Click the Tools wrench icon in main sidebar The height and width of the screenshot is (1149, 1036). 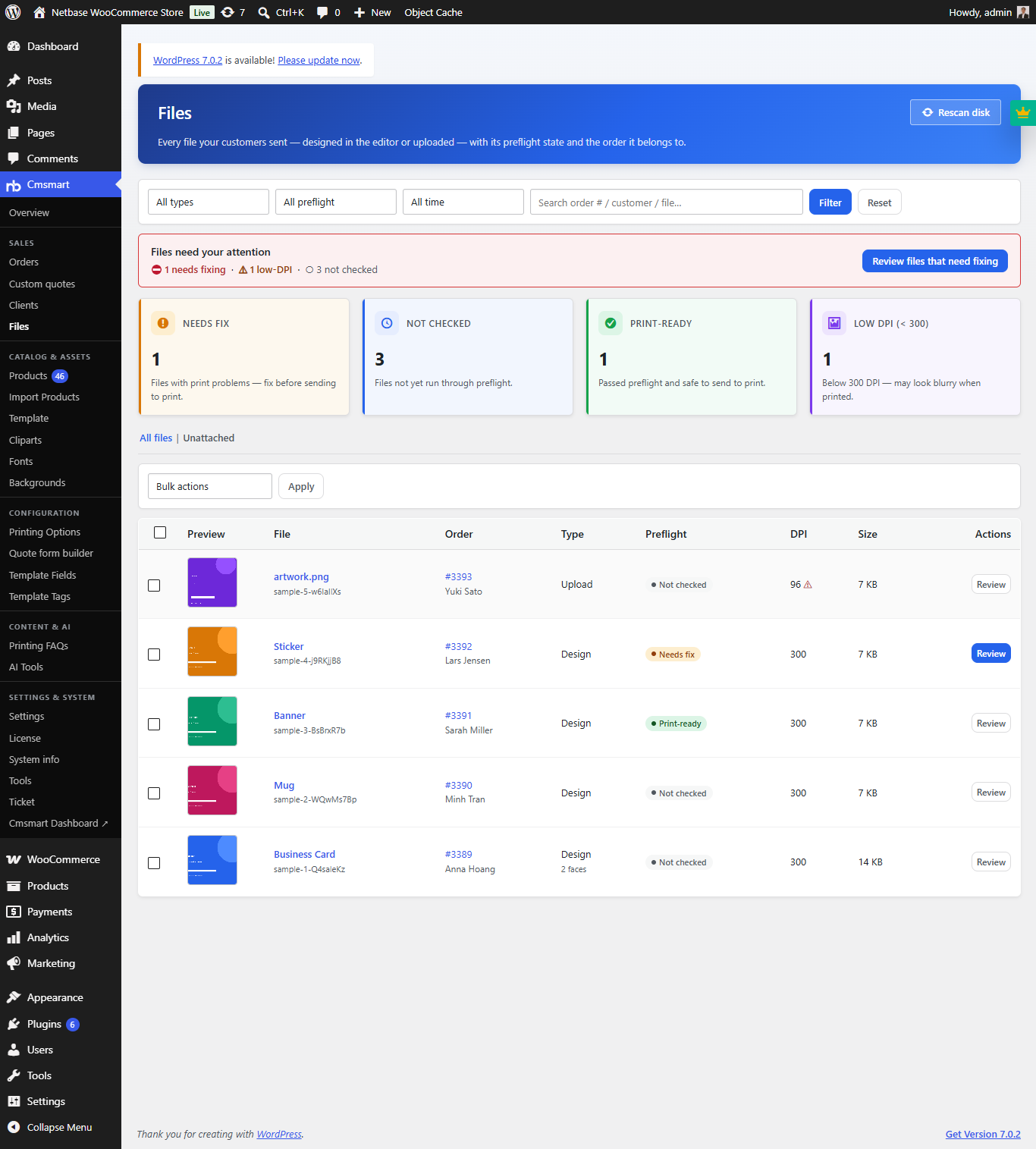[x=14, y=1075]
